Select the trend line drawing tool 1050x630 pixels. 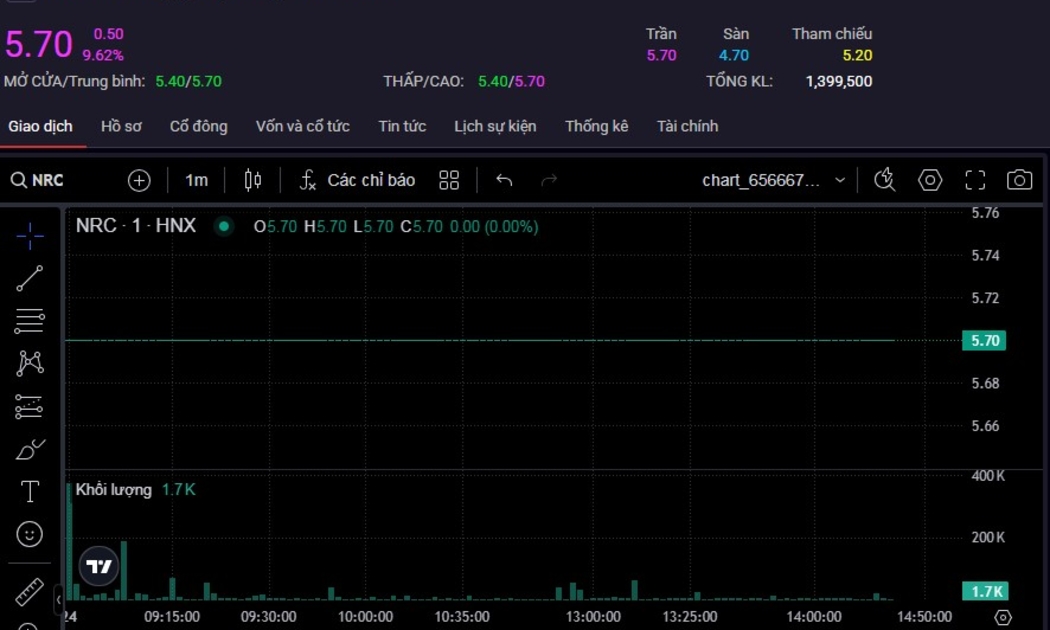(30, 279)
